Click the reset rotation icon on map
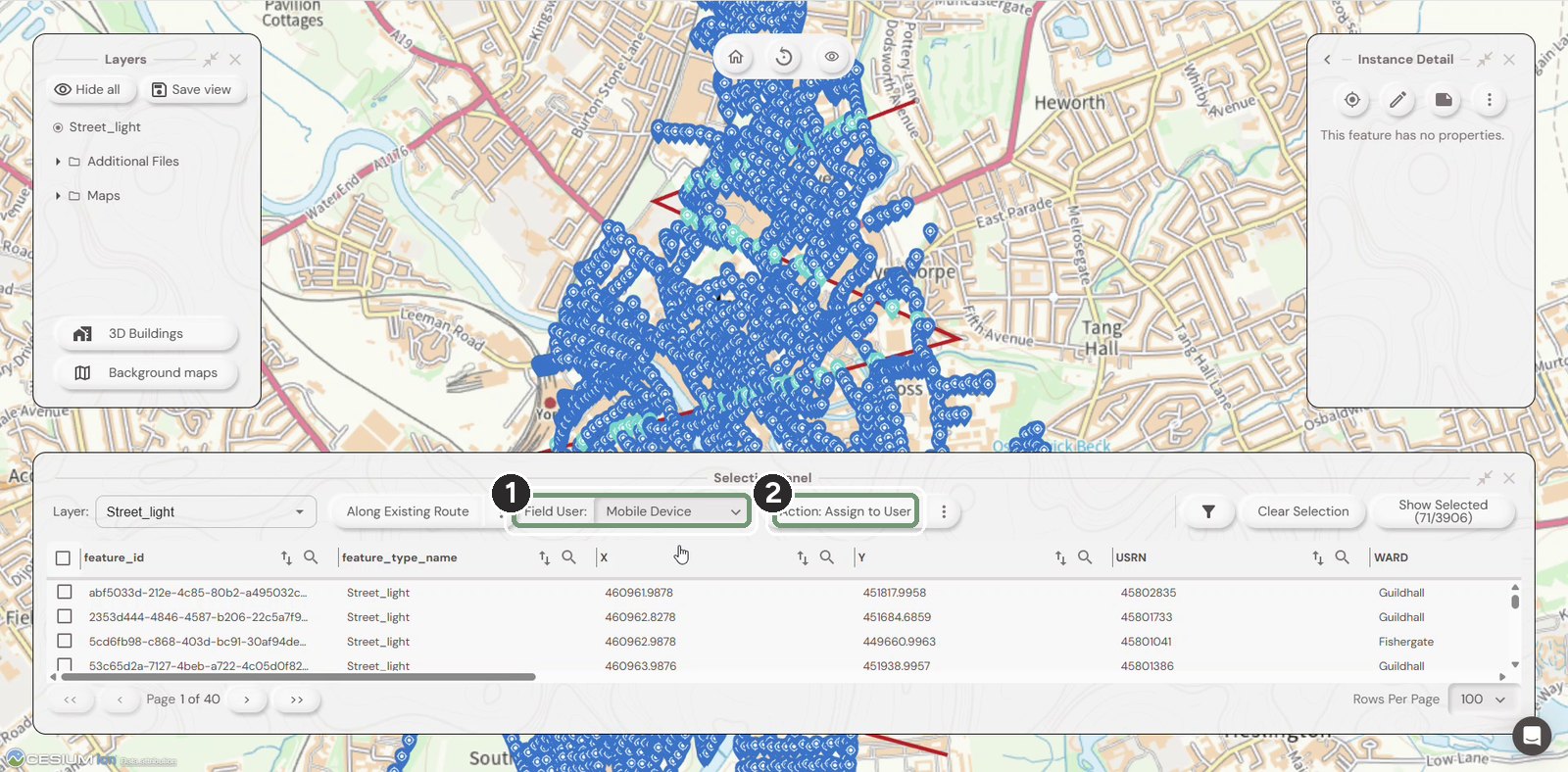1568x772 pixels. [x=784, y=57]
